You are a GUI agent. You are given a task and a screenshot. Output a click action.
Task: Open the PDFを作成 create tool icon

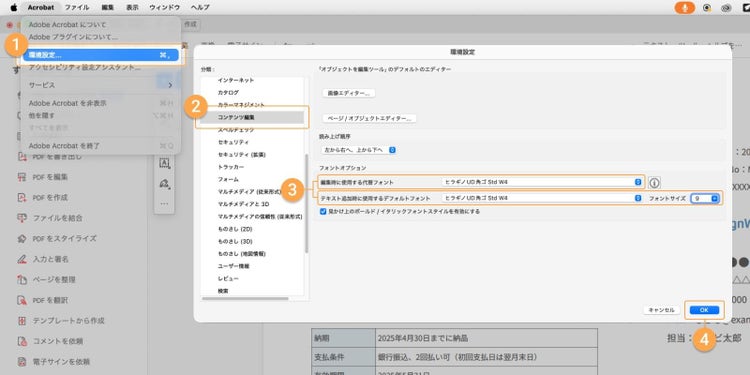[21, 198]
